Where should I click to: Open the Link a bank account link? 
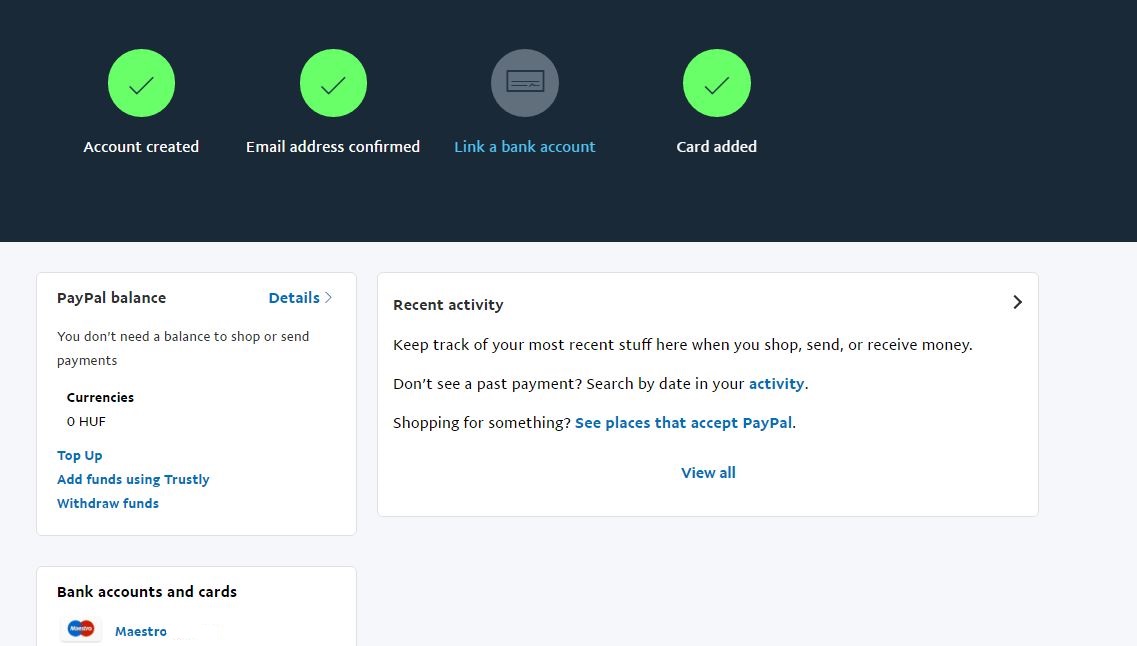coord(525,147)
